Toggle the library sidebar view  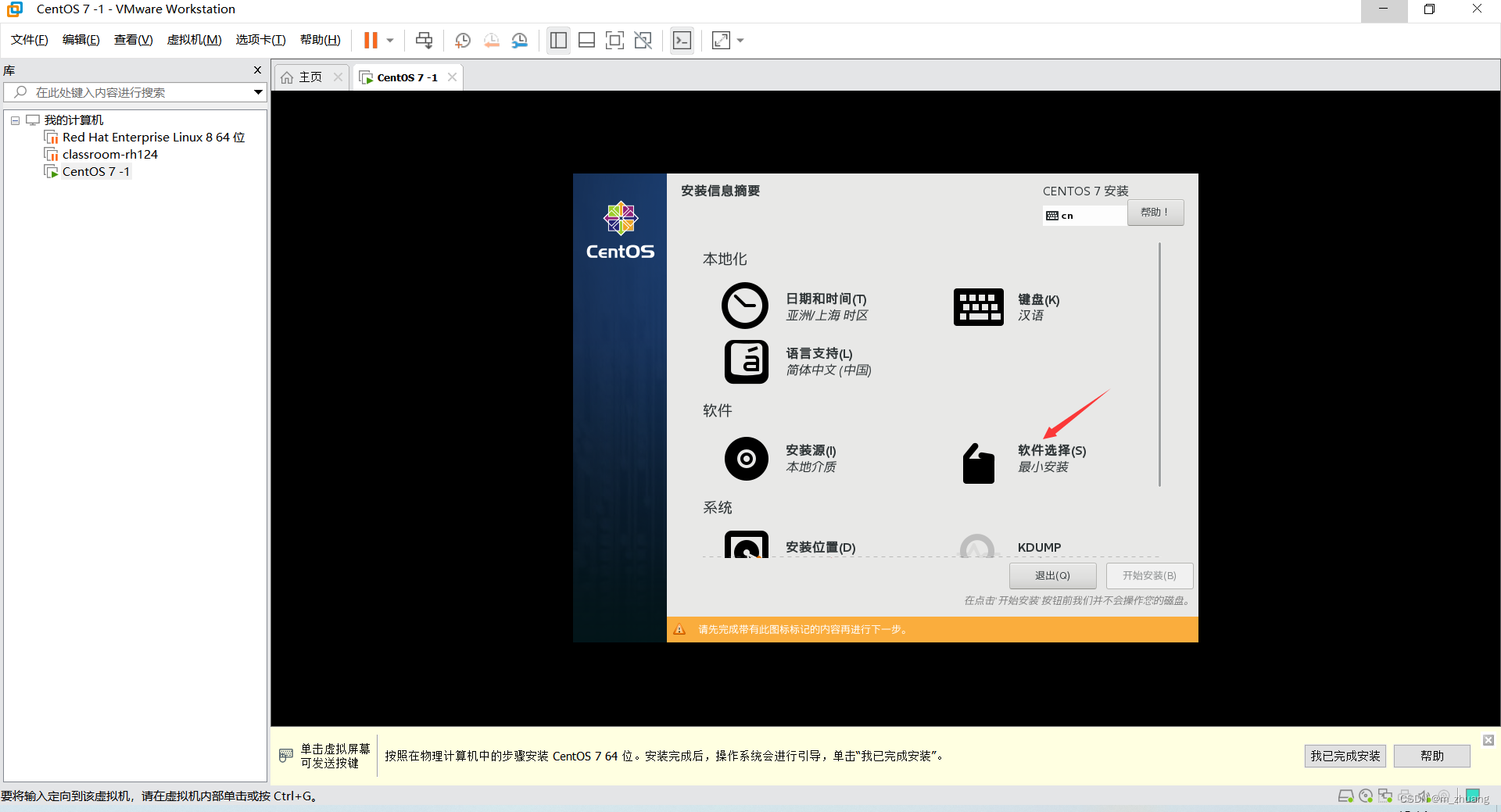(x=558, y=40)
